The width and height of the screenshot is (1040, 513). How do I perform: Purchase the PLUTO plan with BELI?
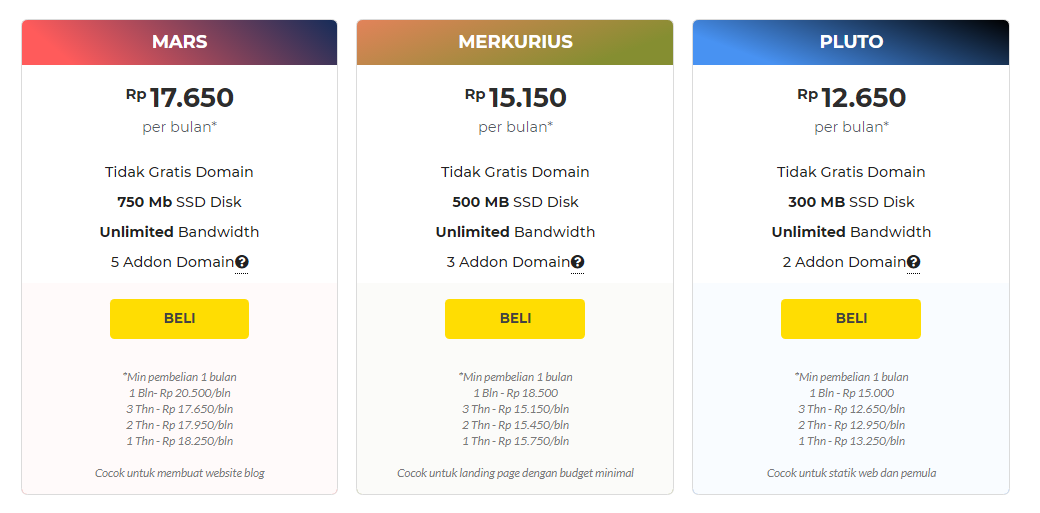click(851, 319)
